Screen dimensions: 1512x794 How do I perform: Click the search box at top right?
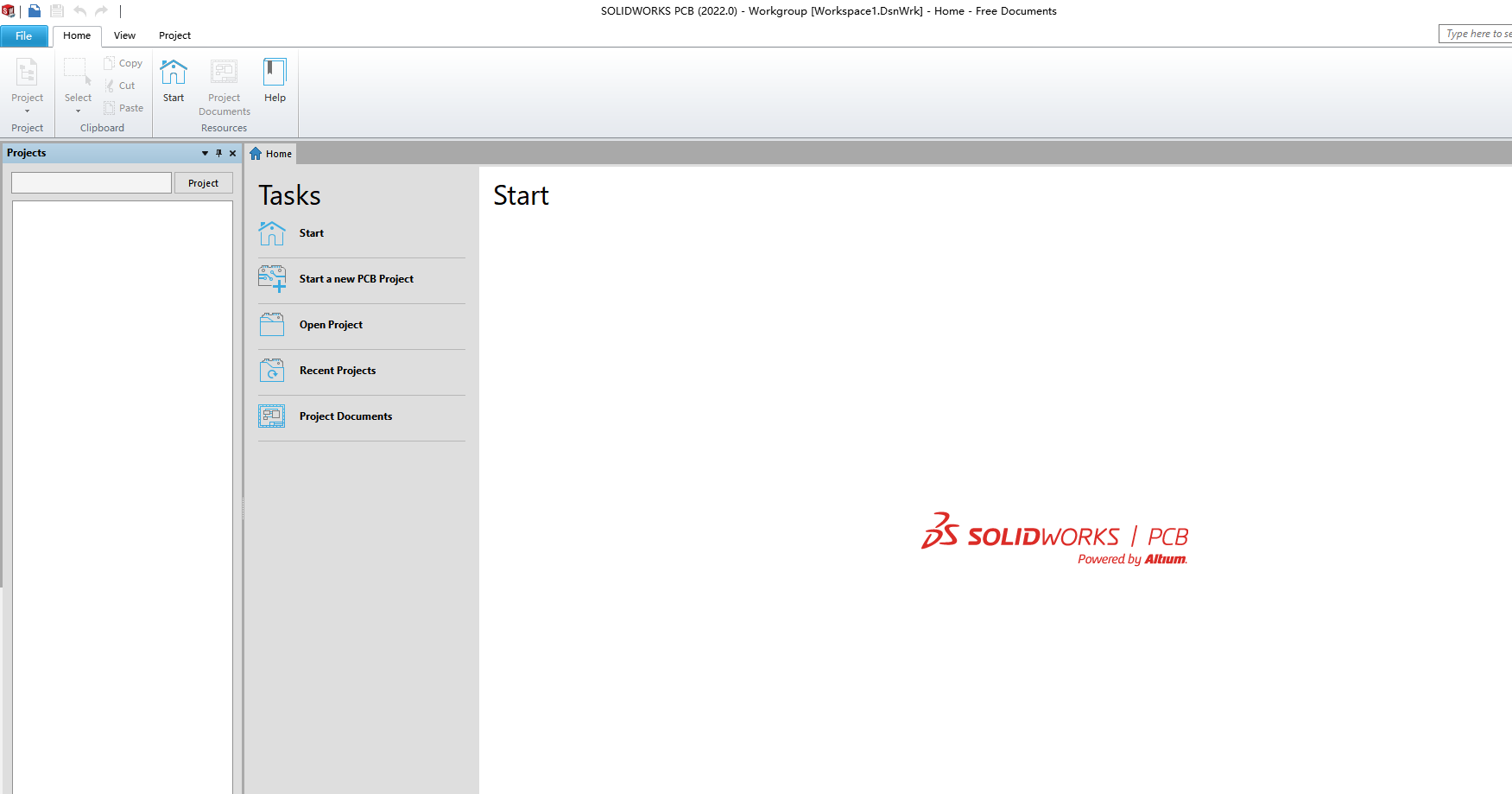[1477, 34]
